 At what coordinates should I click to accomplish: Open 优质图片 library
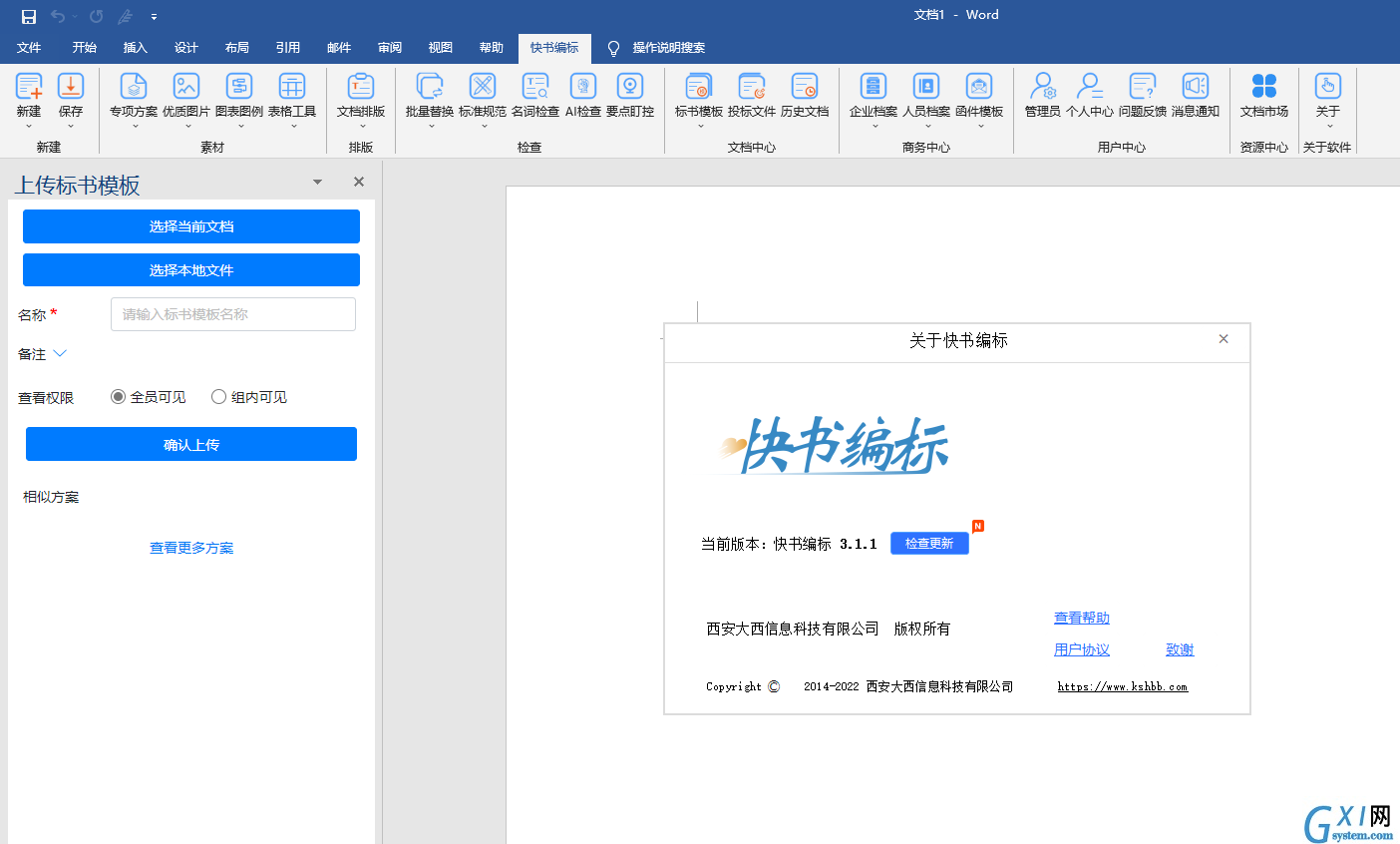pyautogui.click(x=186, y=87)
